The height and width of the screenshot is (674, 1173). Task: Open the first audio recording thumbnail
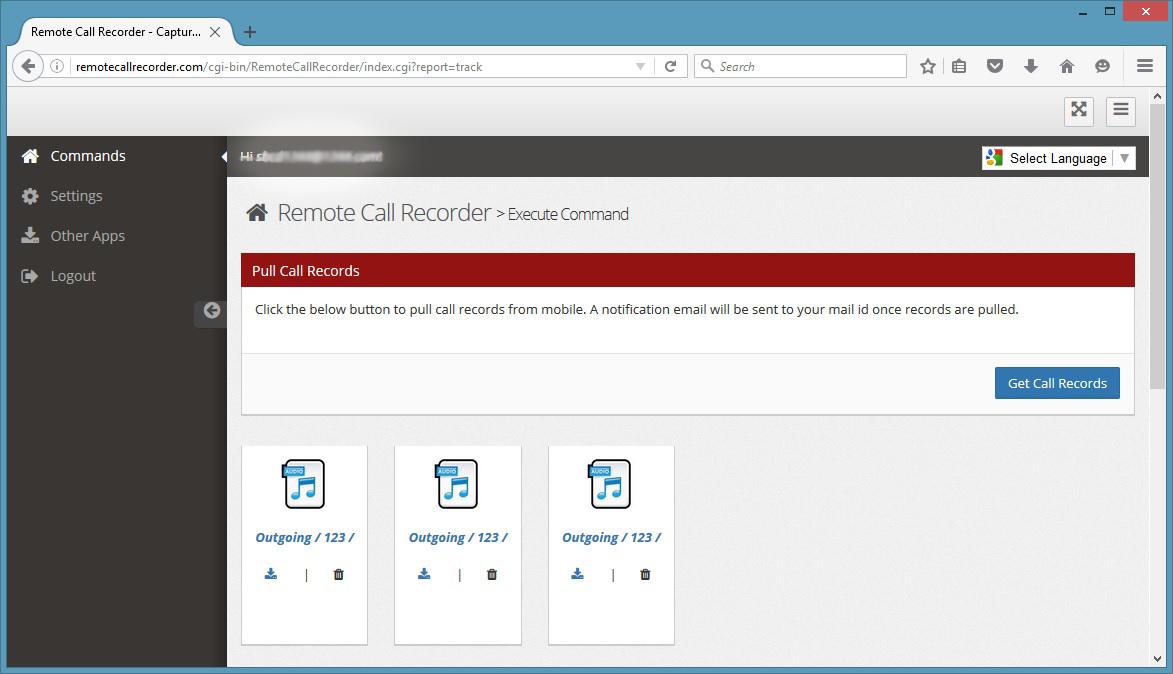point(304,484)
